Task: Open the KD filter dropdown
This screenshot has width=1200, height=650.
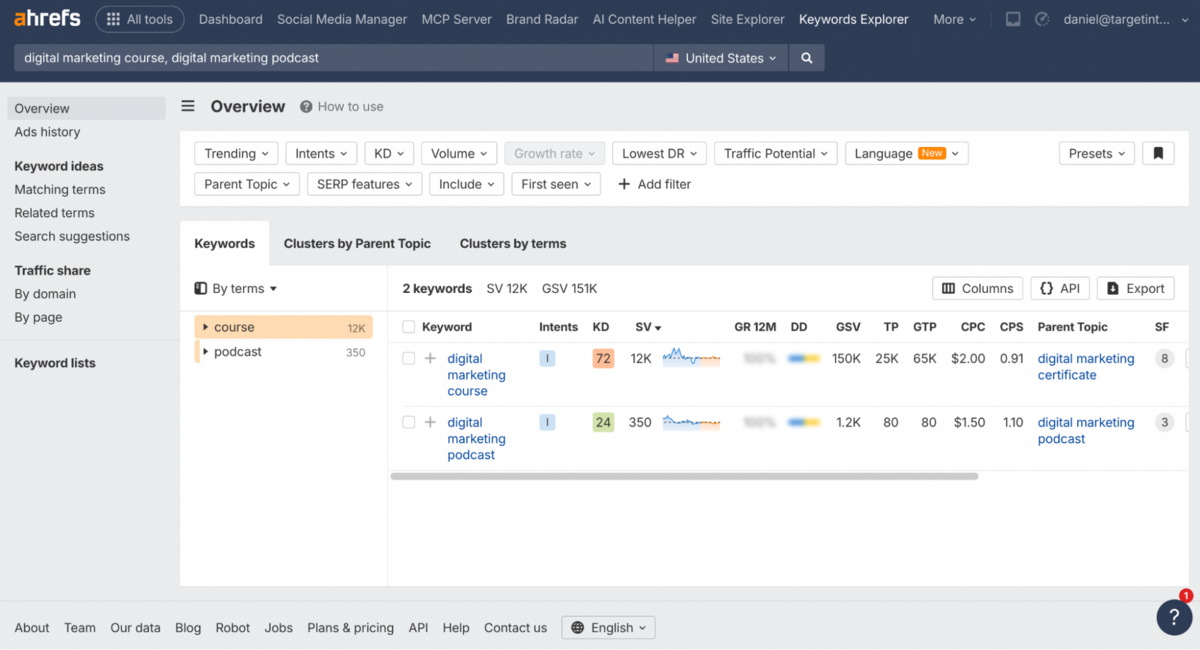Action: tap(389, 153)
